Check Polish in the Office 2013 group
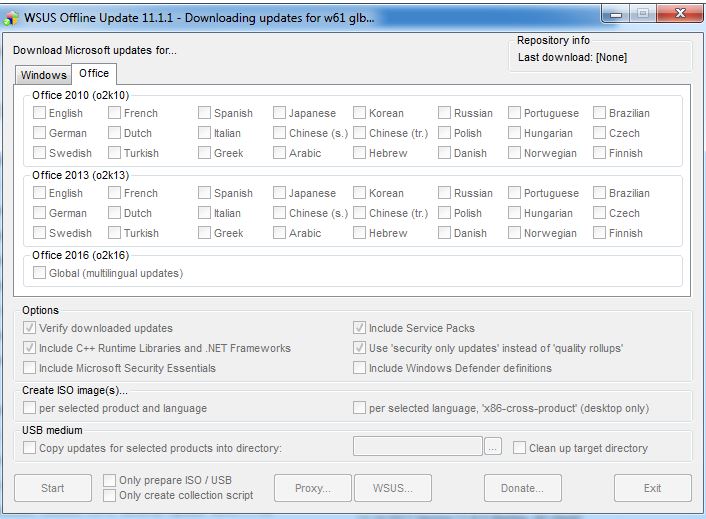 tap(444, 212)
